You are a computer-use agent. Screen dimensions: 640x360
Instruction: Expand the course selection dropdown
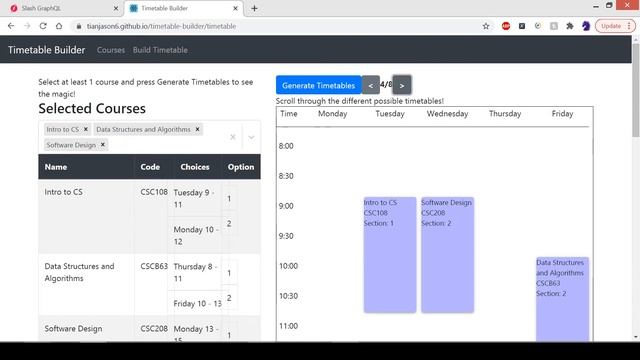pyautogui.click(x=251, y=137)
